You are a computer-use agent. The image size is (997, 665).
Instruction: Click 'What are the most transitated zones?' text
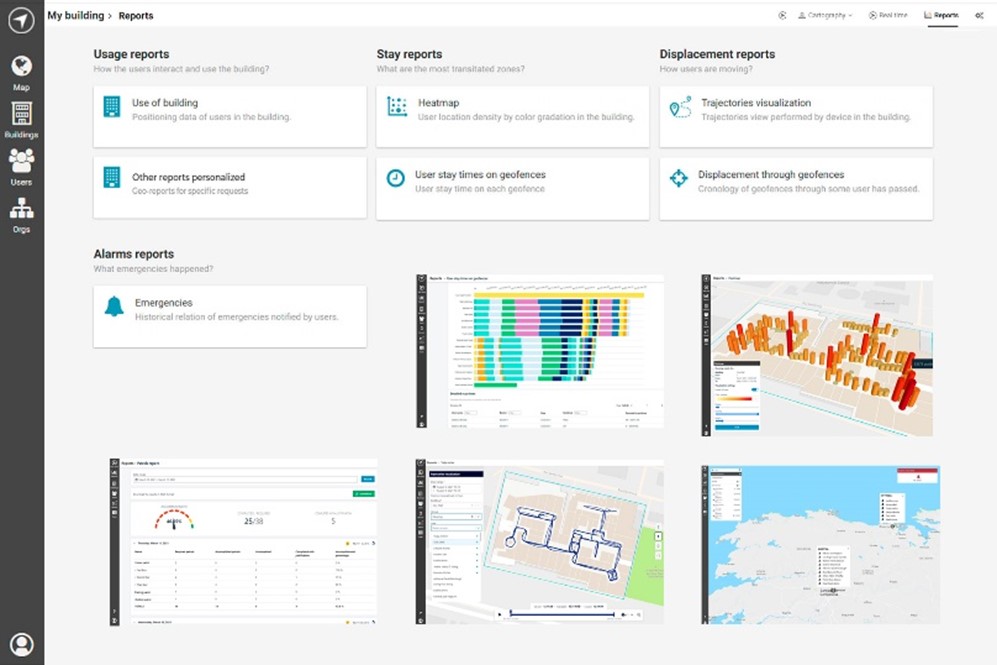[450, 69]
